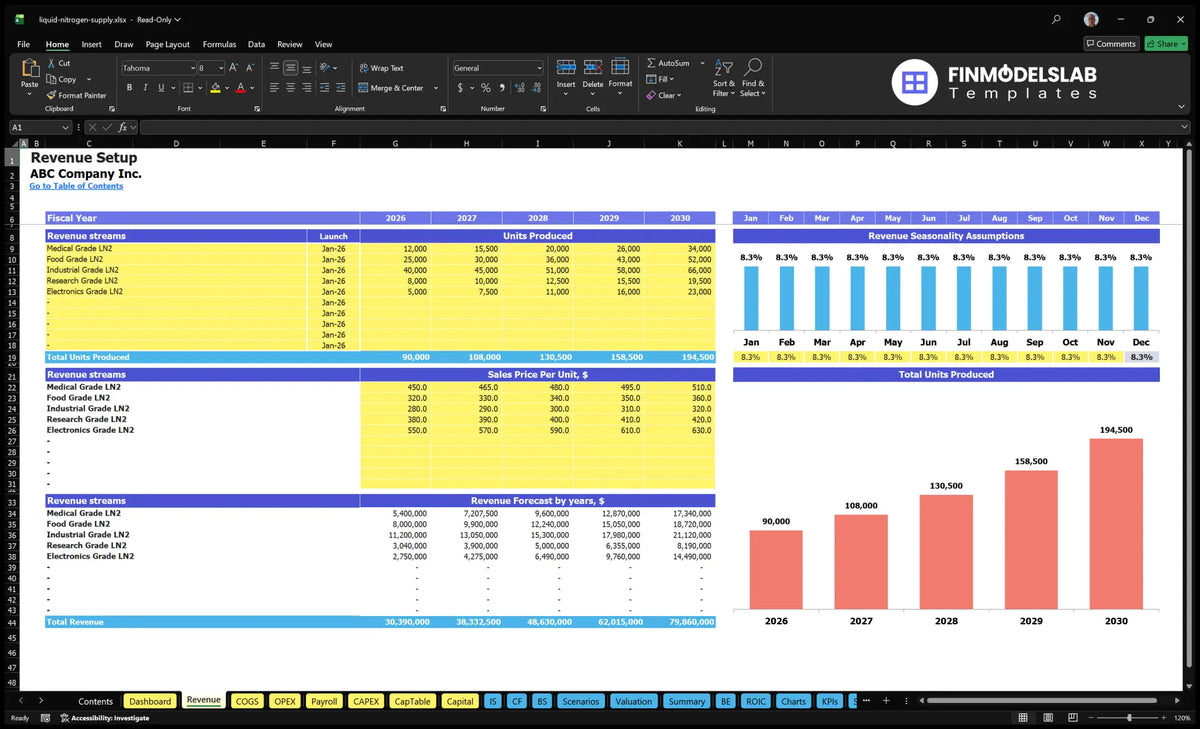Toggle Merge & Center on selection
The height and width of the screenshot is (729, 1200).
(x=391, y=88)
